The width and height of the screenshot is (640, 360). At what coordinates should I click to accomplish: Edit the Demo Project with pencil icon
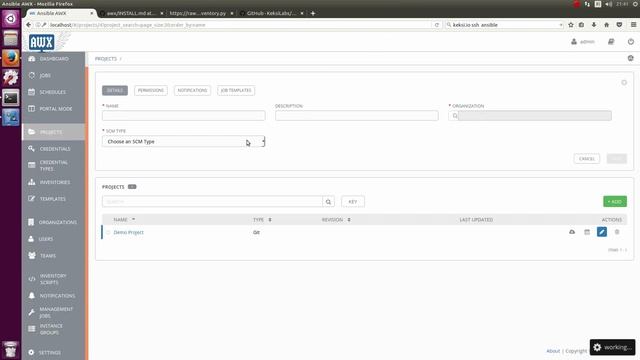point(602,232)
